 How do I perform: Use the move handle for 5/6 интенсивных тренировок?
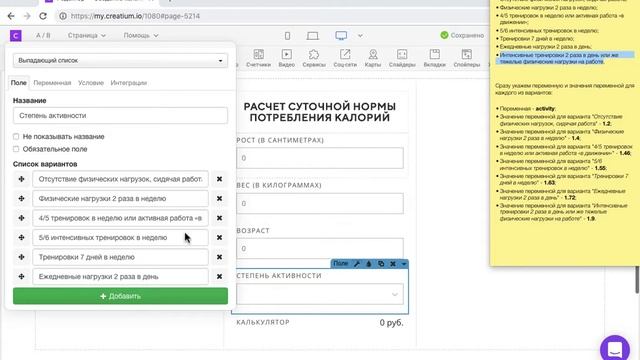click(21, 238)
